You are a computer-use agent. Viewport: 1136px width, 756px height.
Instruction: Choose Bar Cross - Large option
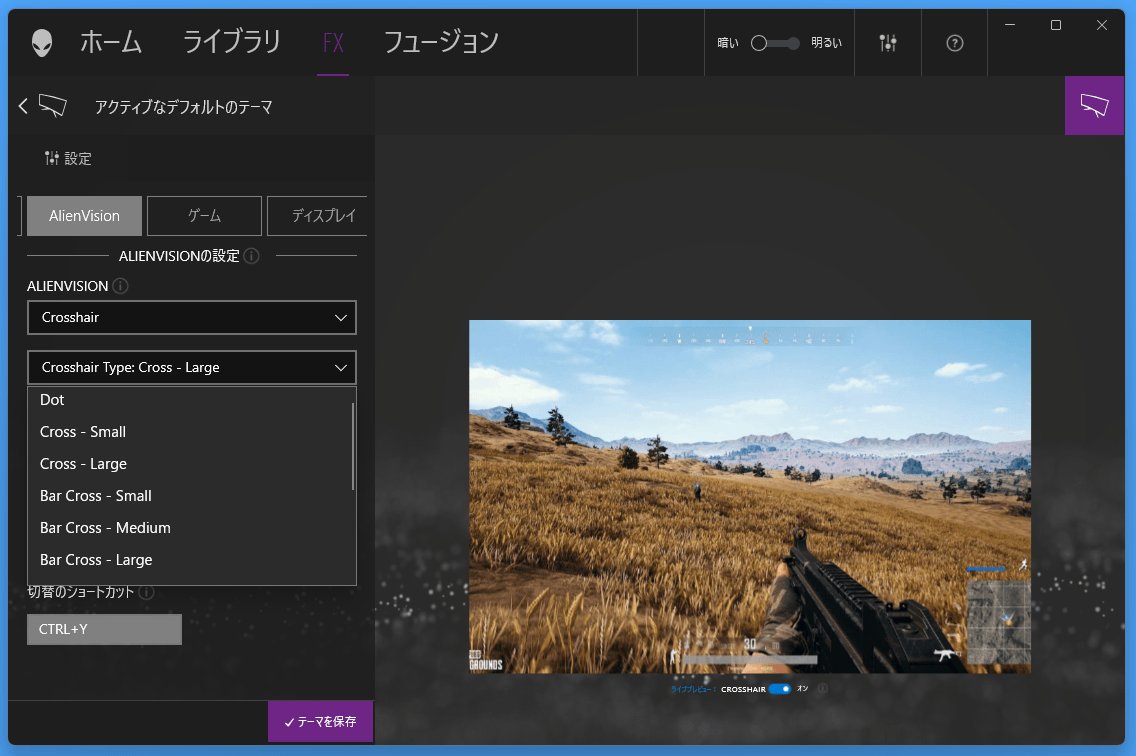[190, 560]
